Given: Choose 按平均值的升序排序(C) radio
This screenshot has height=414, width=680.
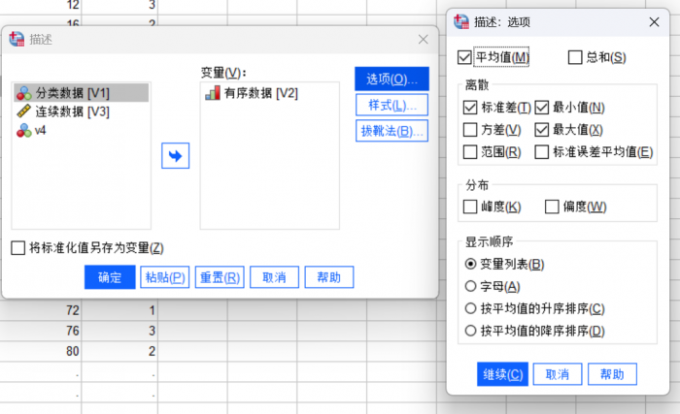Looking at the screenshot, I should click(471, 309).
